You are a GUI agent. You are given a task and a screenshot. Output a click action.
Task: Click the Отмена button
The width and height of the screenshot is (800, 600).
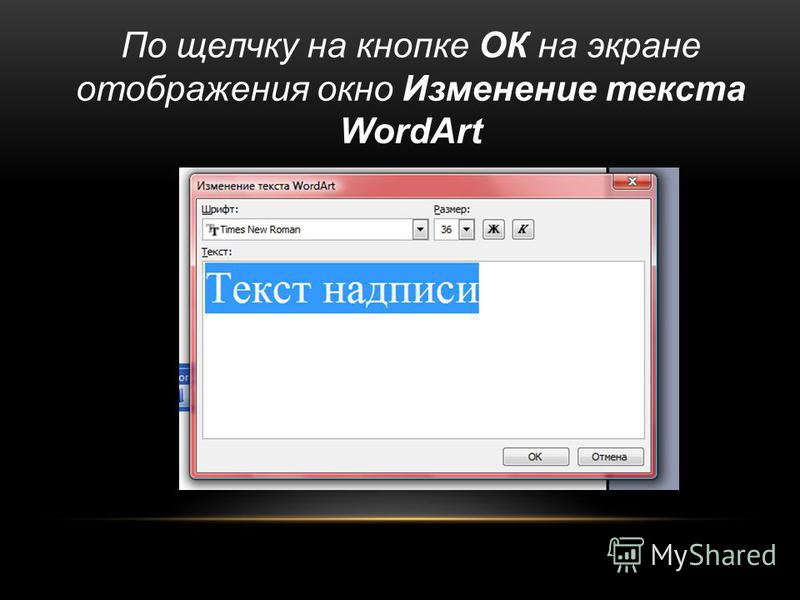pyautogui.click(x=610, y=457)
